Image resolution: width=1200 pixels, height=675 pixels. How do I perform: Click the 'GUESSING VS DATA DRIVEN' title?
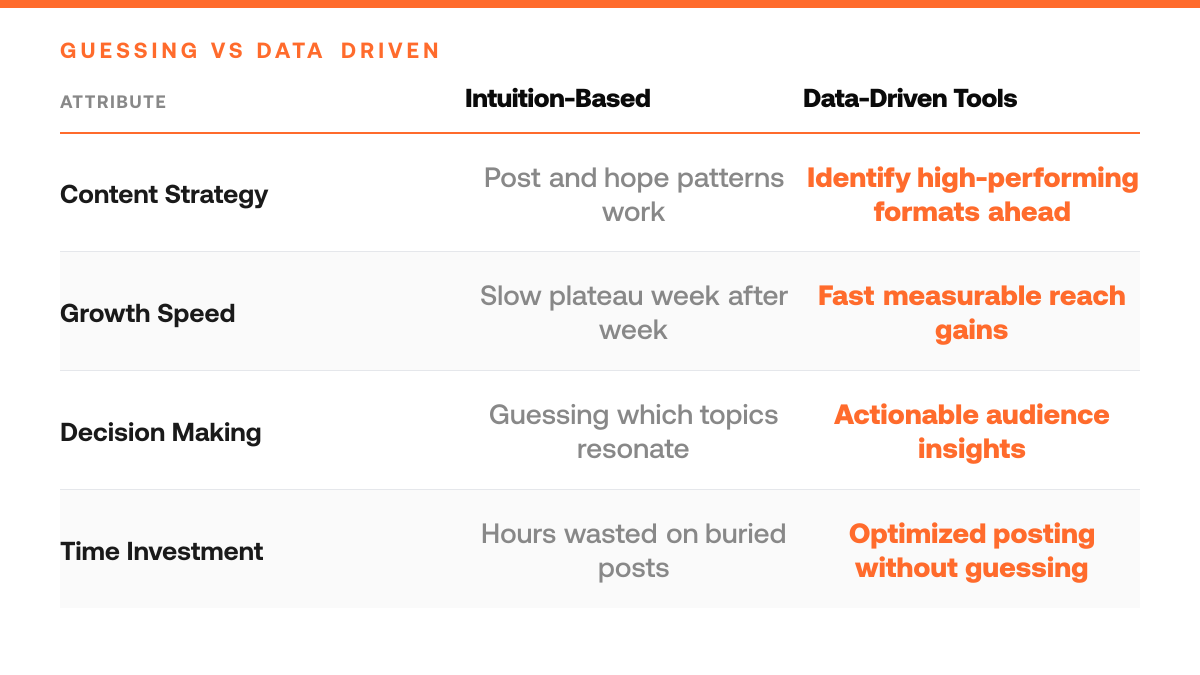coord(250,51)
